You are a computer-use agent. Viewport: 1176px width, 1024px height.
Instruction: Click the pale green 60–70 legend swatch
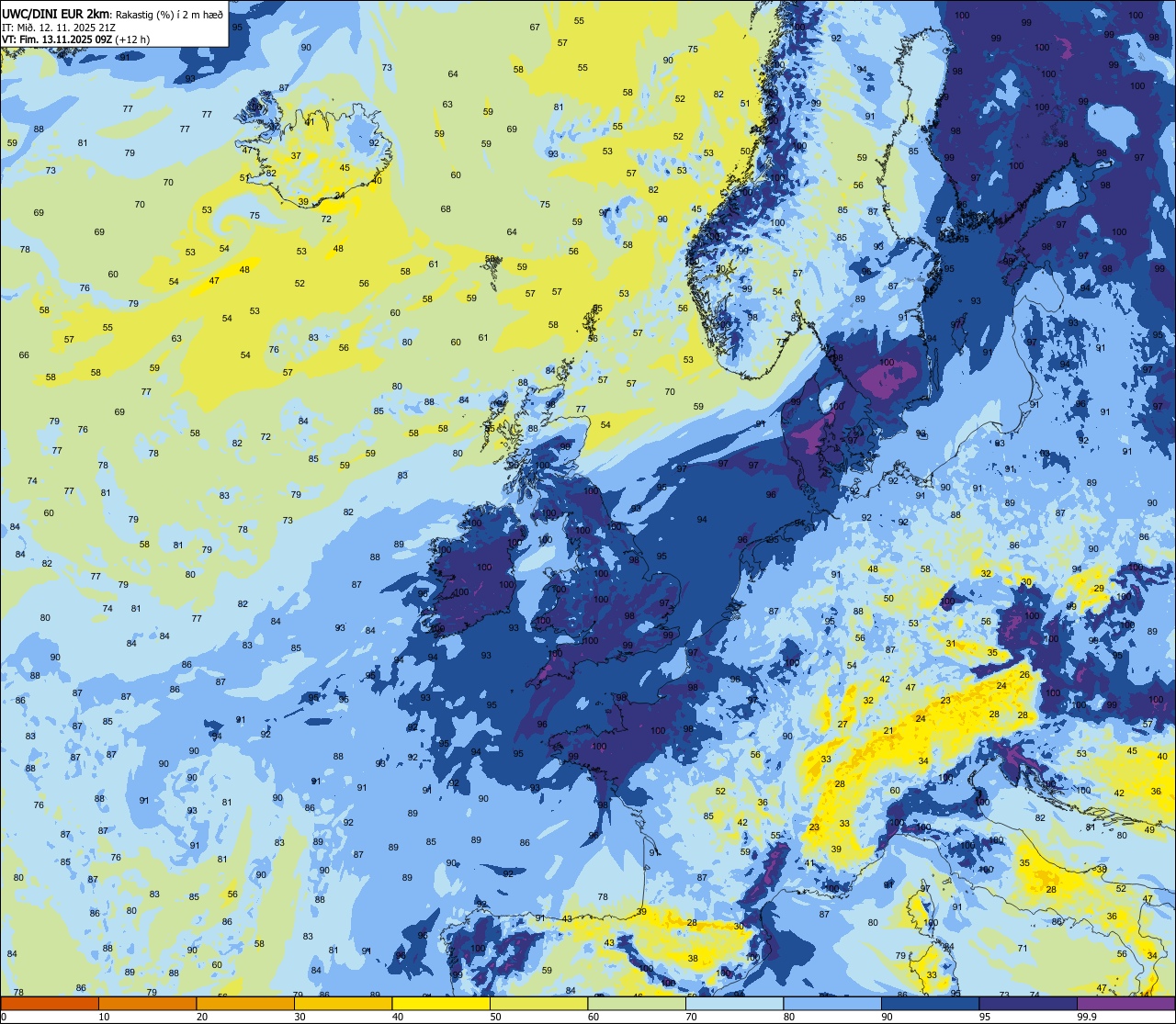pos(637,1003)
